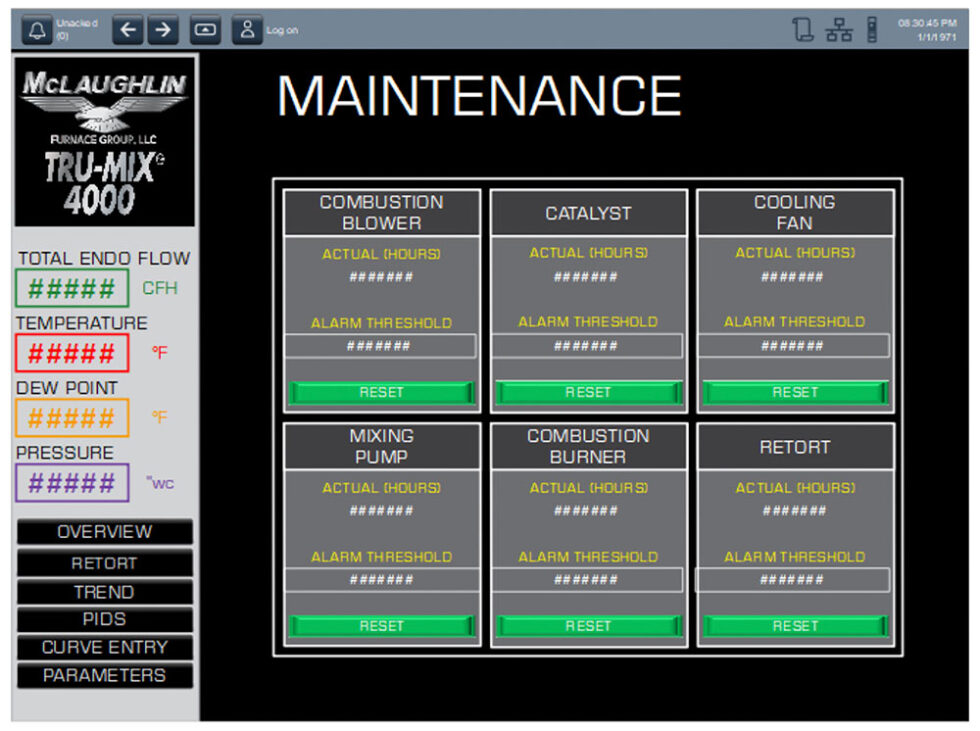
Task: Navigate forward with the right arrow
Action: (162, 30)
